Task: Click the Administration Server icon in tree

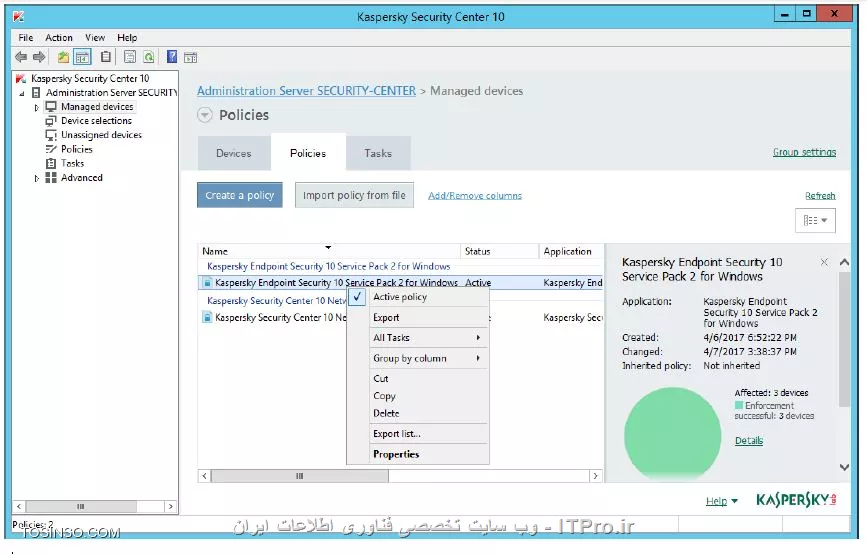Action: pyautogui.click(x=36, y=92)
